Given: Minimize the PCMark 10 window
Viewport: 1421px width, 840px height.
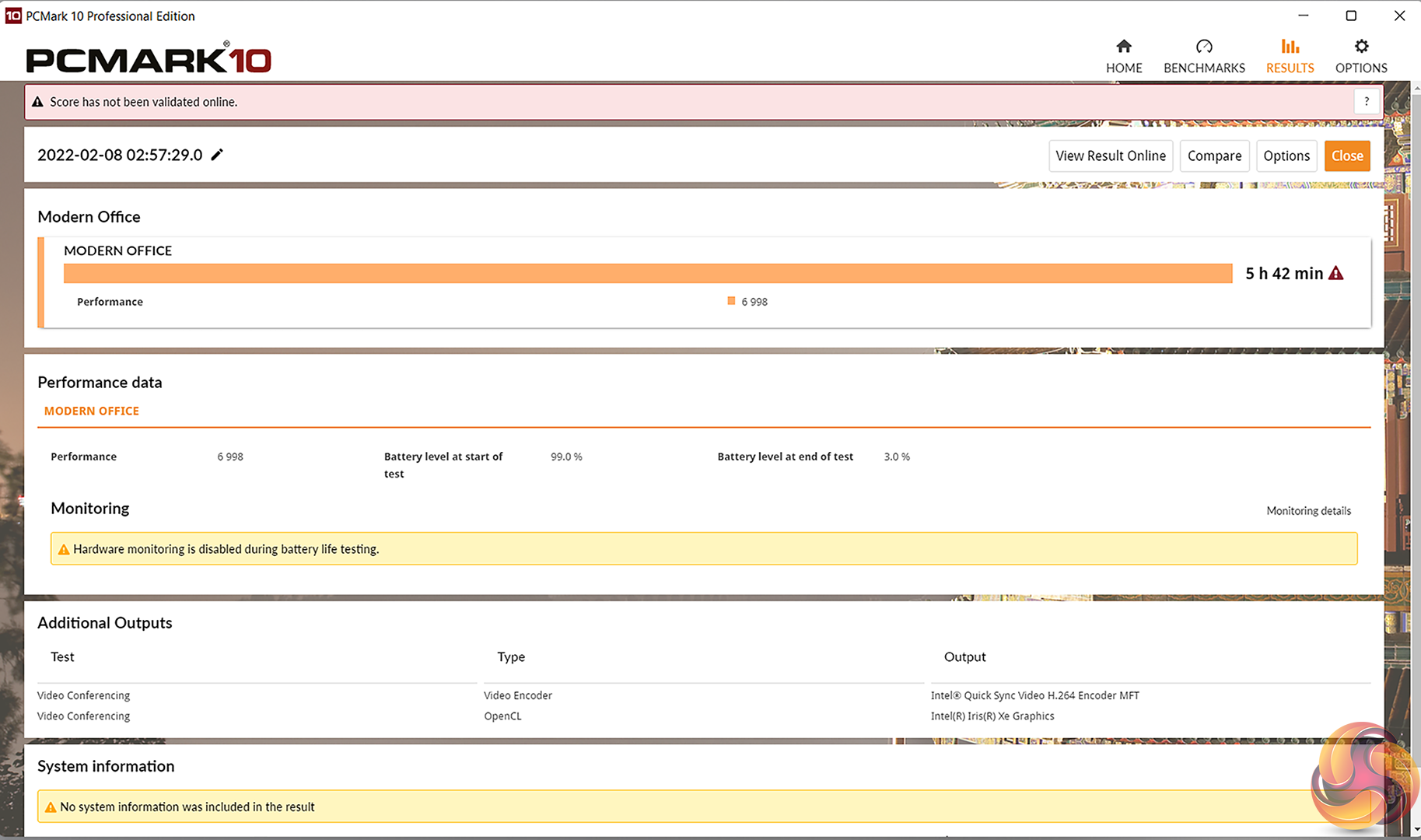Looking at the screenshot, I should click(x=1304, y=16).
